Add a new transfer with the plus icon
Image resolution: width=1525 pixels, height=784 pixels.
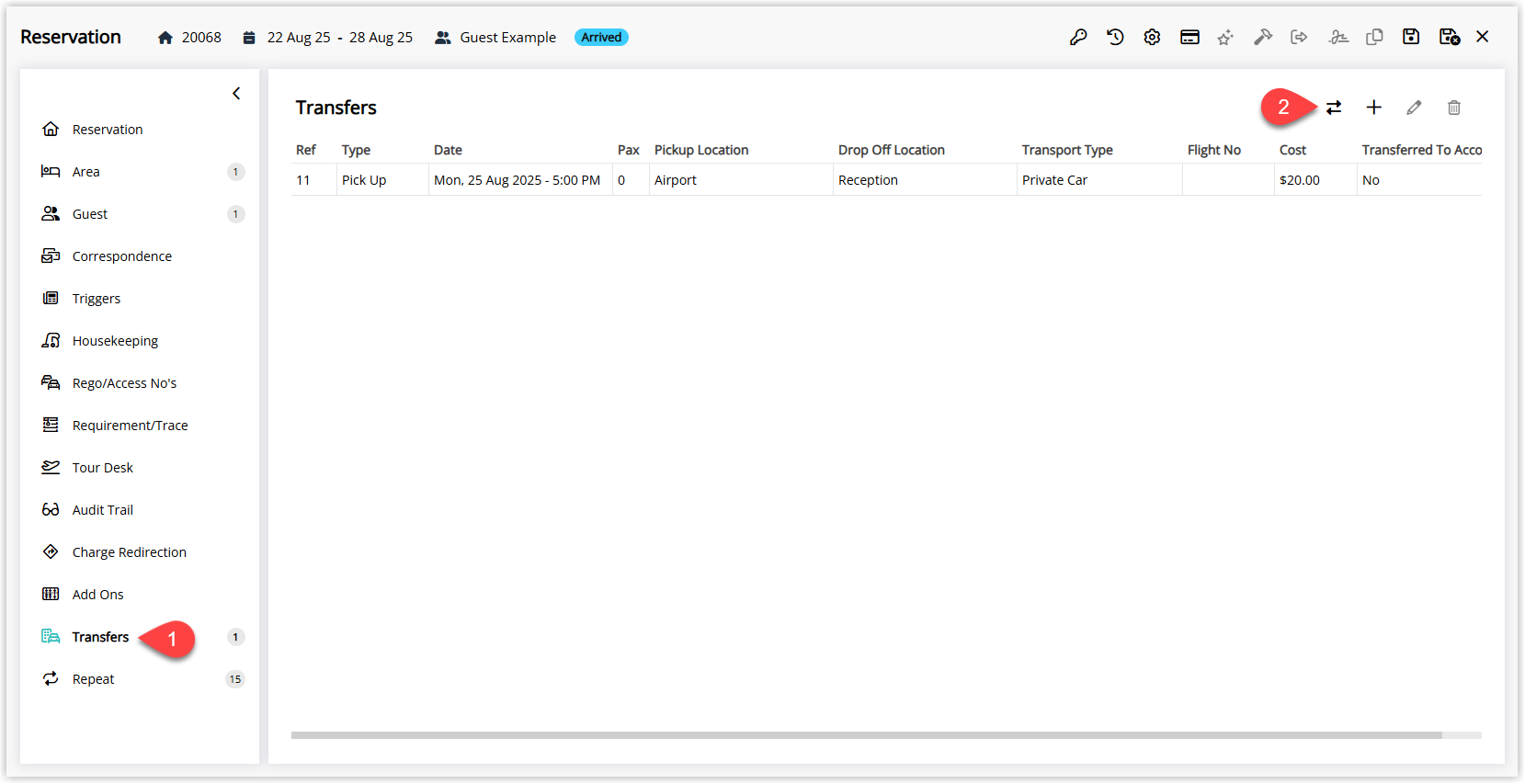coord(1374,108)
